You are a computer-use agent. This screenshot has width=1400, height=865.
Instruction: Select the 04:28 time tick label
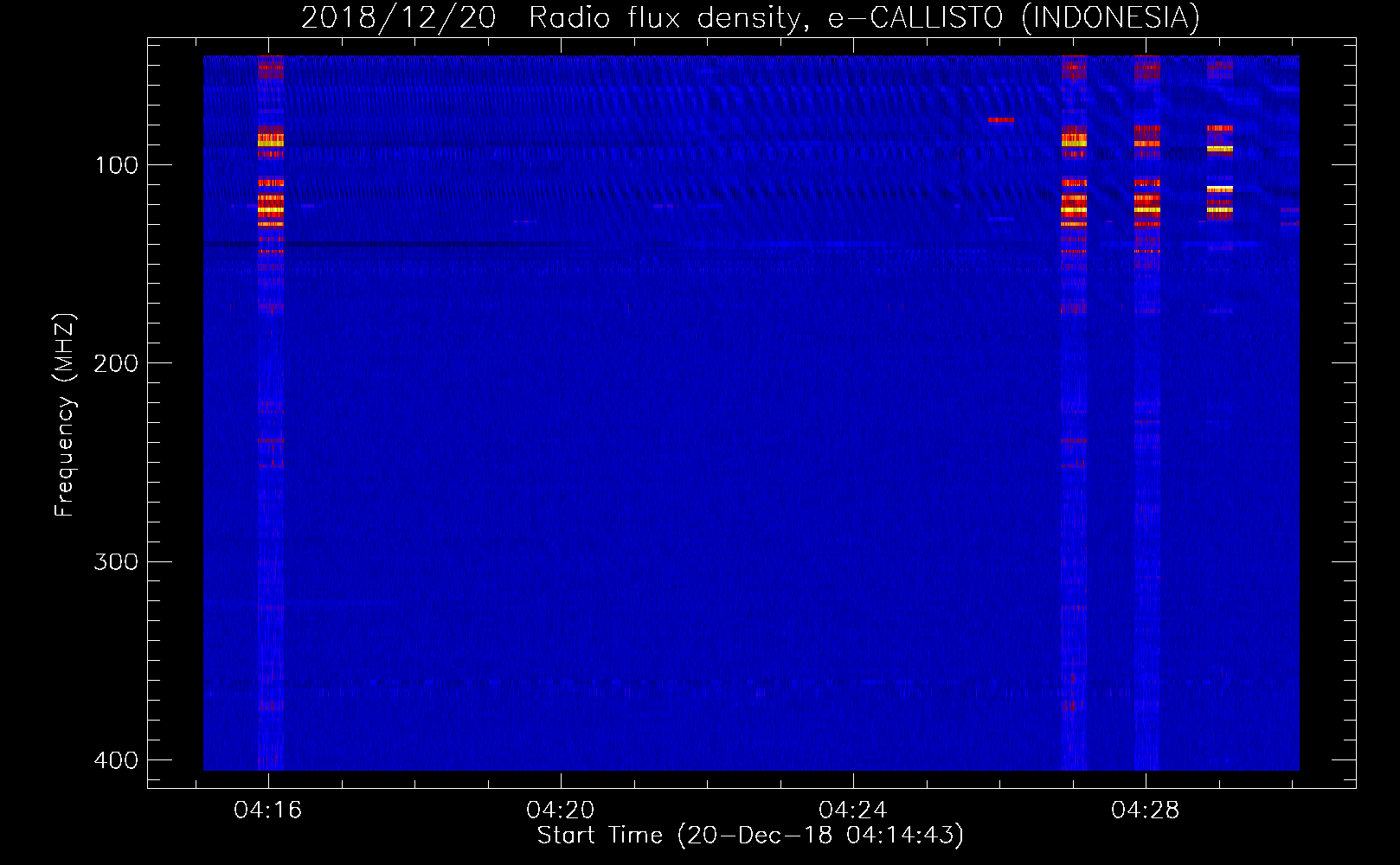click(1146, 811)
